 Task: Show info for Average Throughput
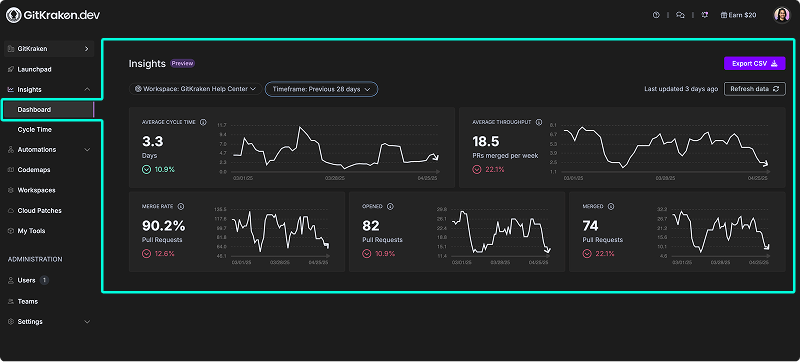[539, 122]
